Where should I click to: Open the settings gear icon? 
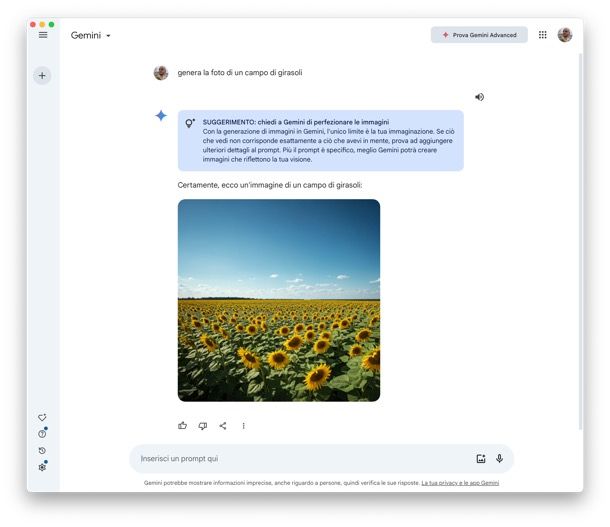pyautogui.click(x=42, y=467)
